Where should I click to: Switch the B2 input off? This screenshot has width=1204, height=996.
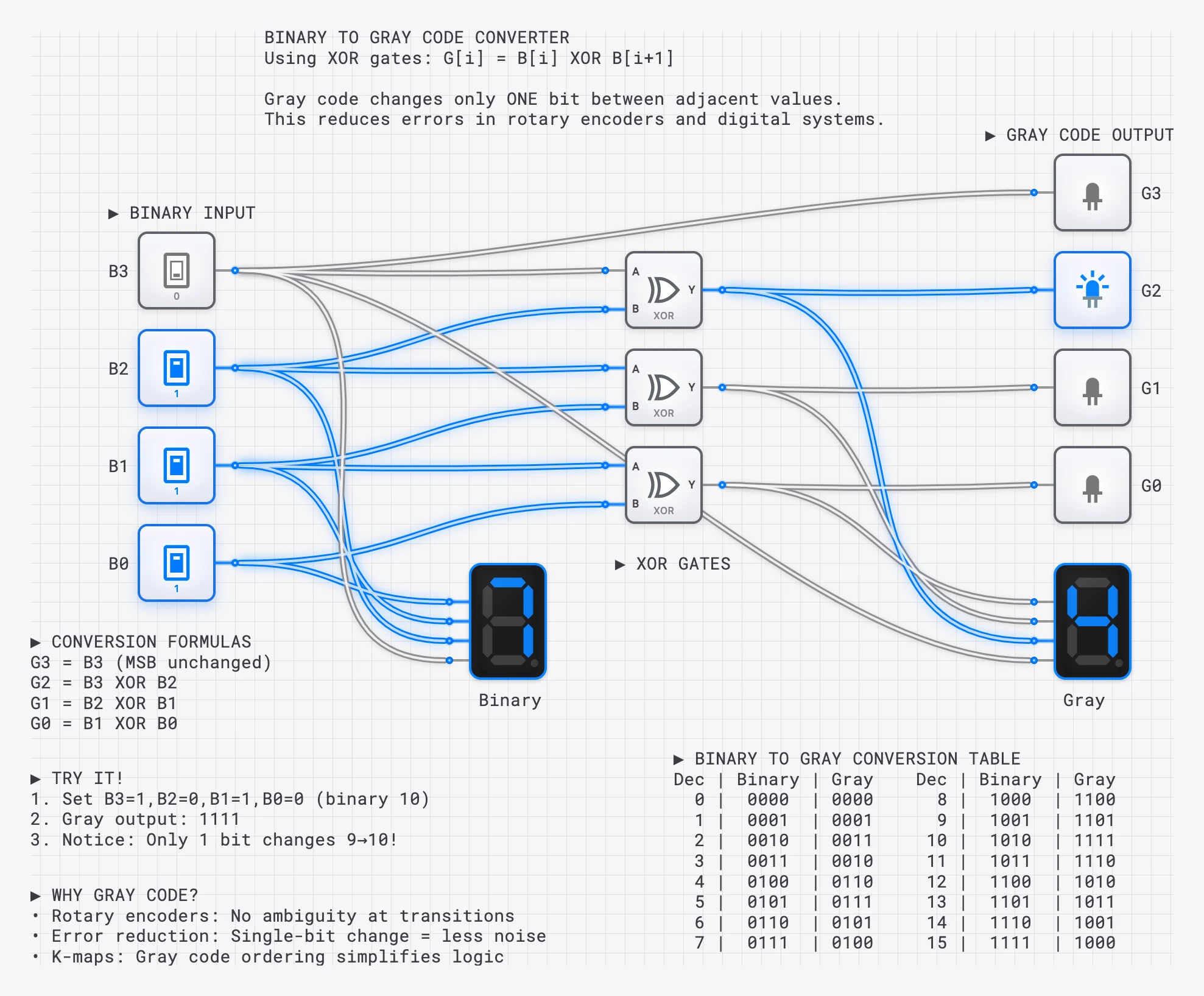pos(176,368)
